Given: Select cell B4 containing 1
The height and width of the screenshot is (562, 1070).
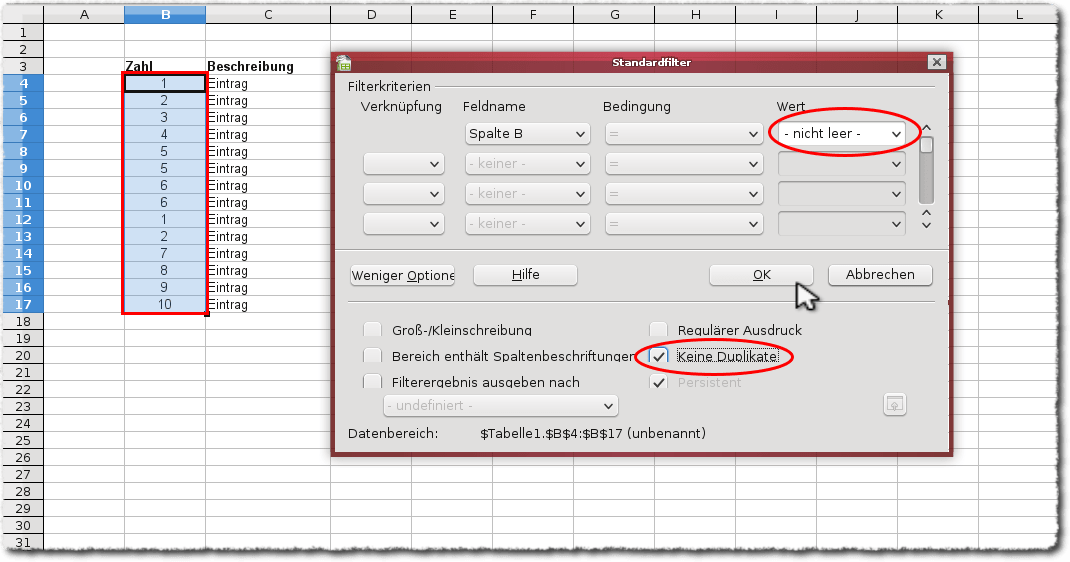Looking at the screenshot, I should click(x=165, y=83).
